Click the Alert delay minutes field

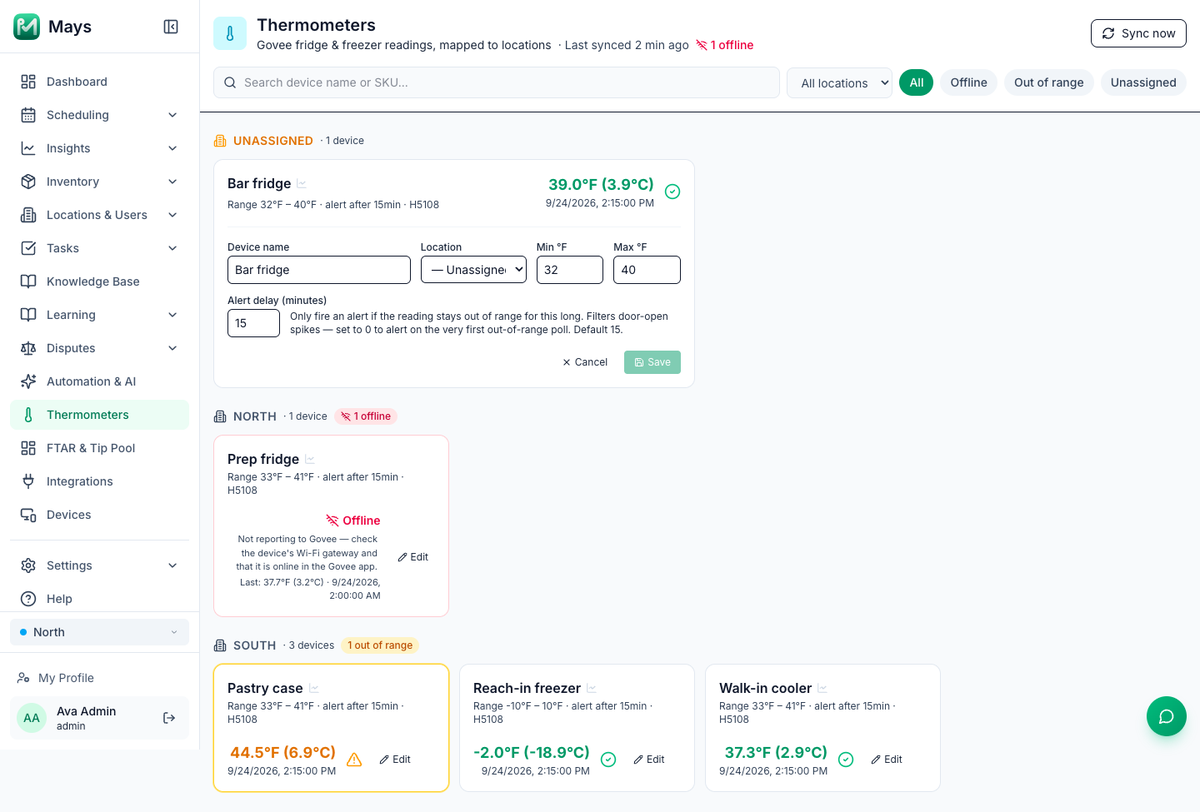tap(253, 323)
